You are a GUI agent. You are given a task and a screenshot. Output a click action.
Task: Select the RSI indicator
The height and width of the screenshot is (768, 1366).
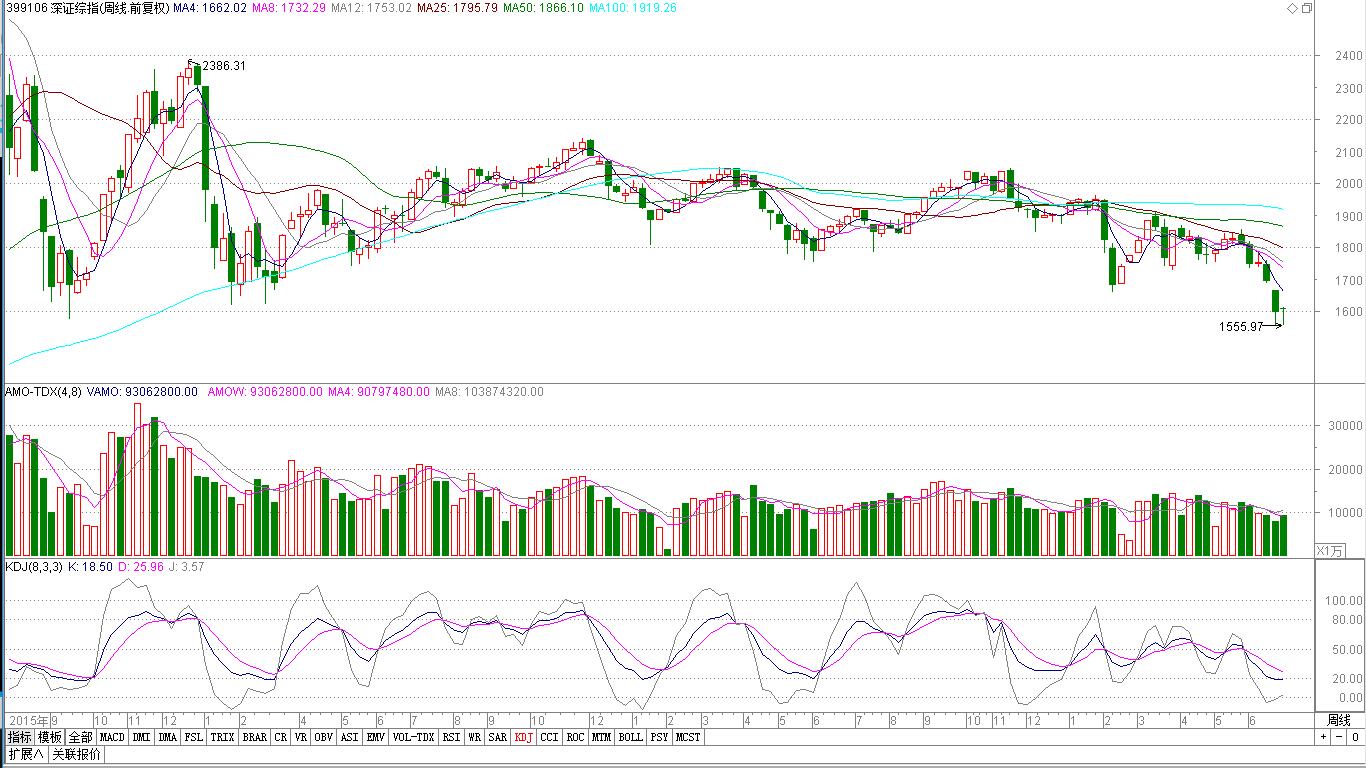[452, 737]
